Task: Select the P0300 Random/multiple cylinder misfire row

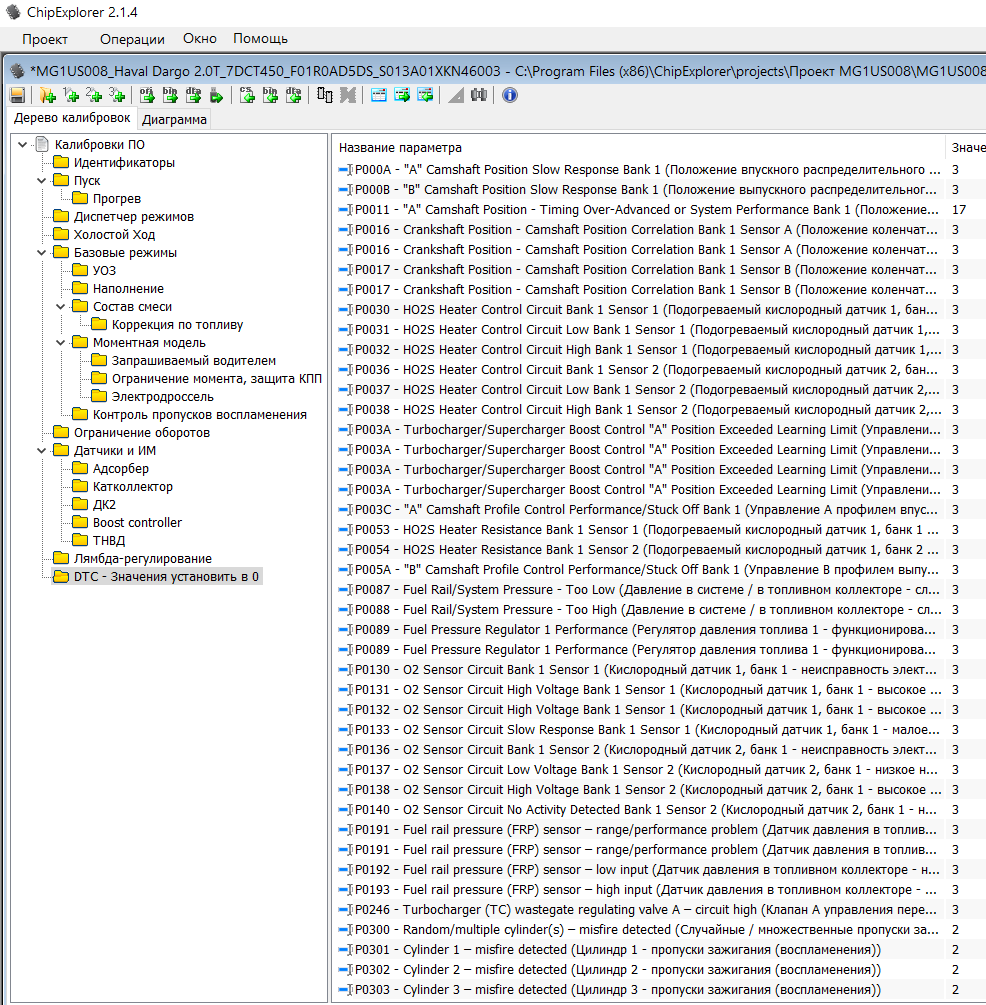Action: click(x=640, y=930)
